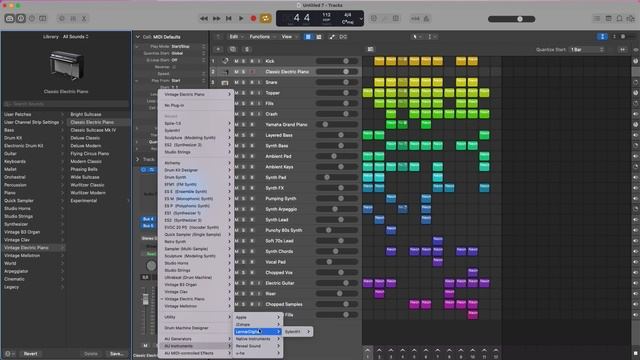Solo the Snare track
The height and width of the screenshot is (360, 640).
click(244, 82)
